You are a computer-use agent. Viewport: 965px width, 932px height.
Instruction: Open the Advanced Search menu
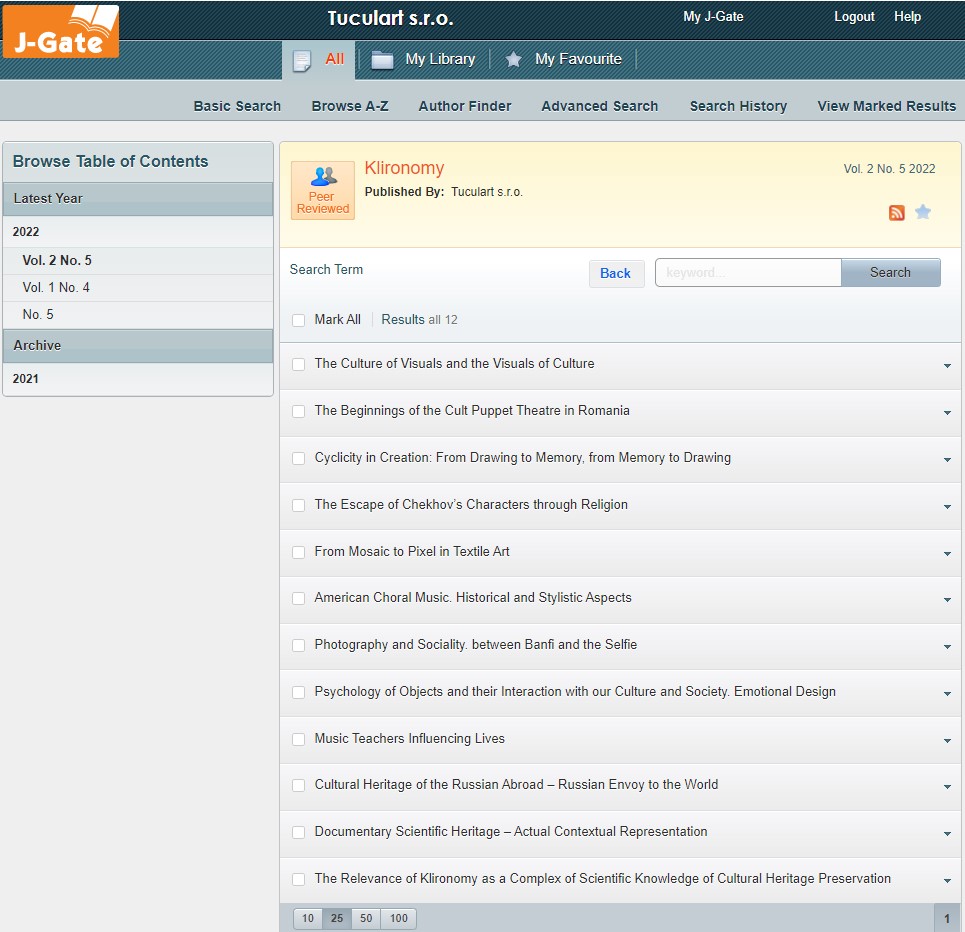point(599,106)
